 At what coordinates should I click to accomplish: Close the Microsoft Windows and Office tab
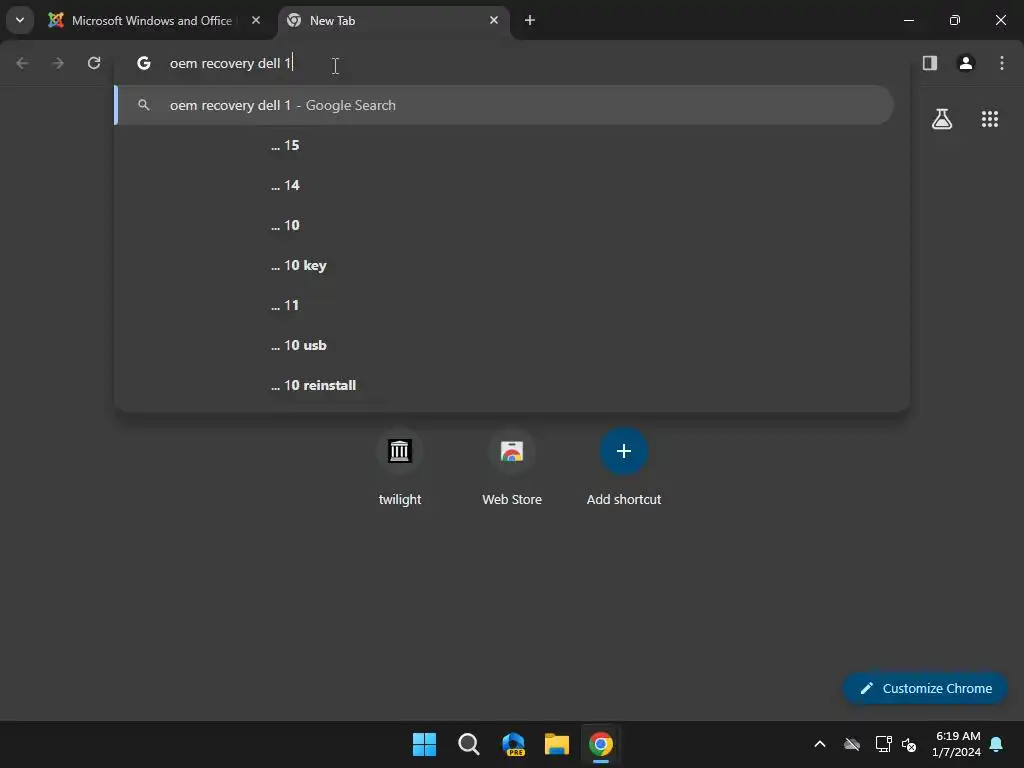(x=256, y=20)
